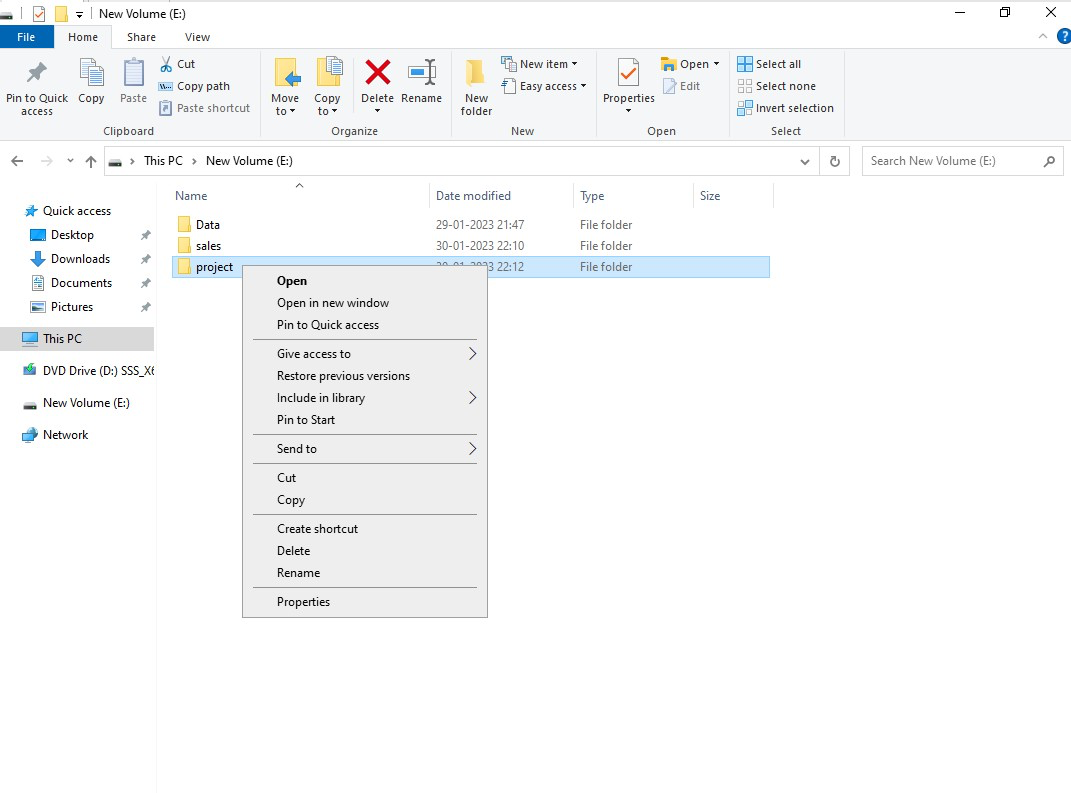Choose Open in new window
The height and width of the screenshot is (793, 1071).
coord(365,303)
